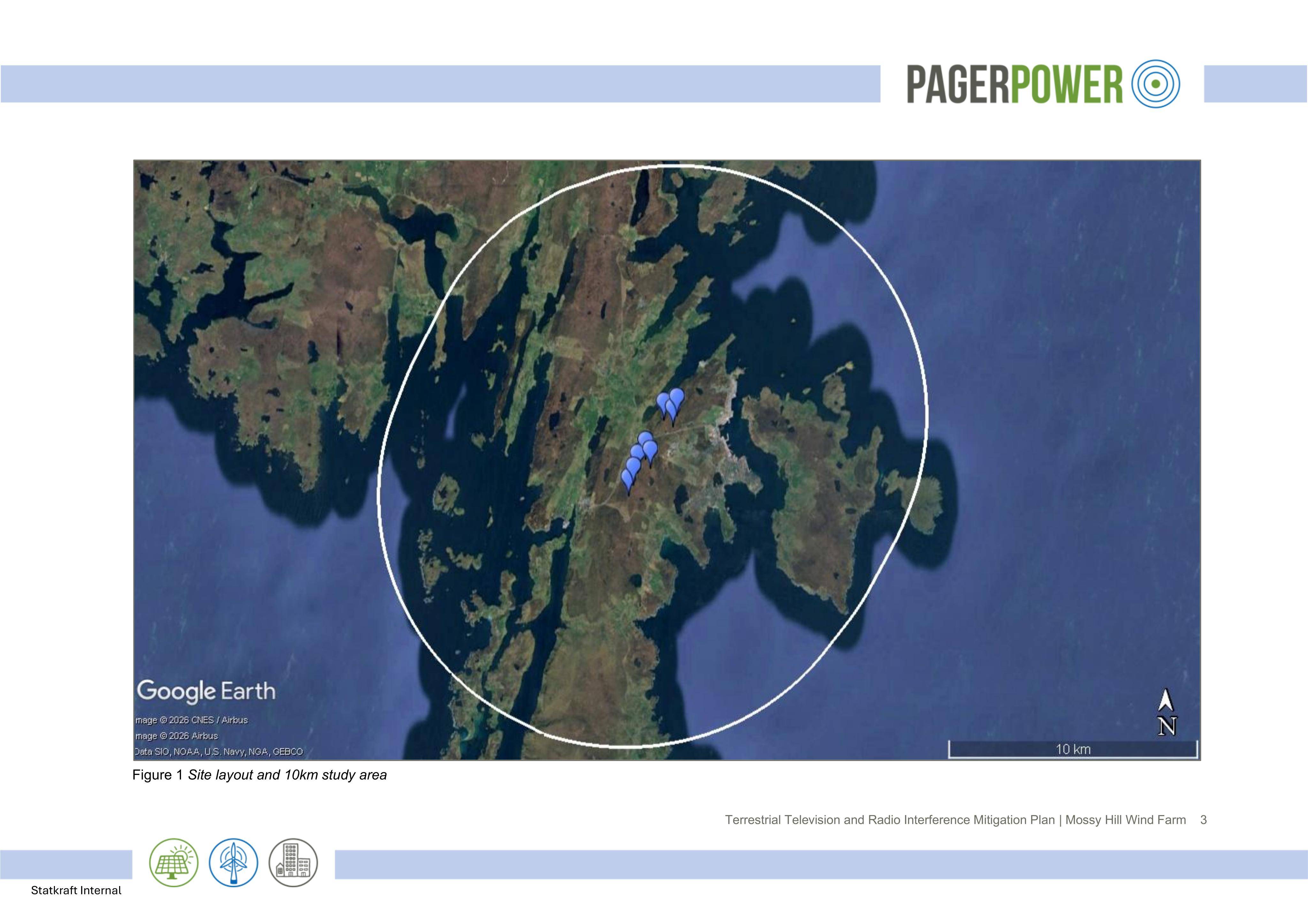Click the page number 3
Image resolution: width=1308 pixels, height=924 pixels.
pos(1203,820)
